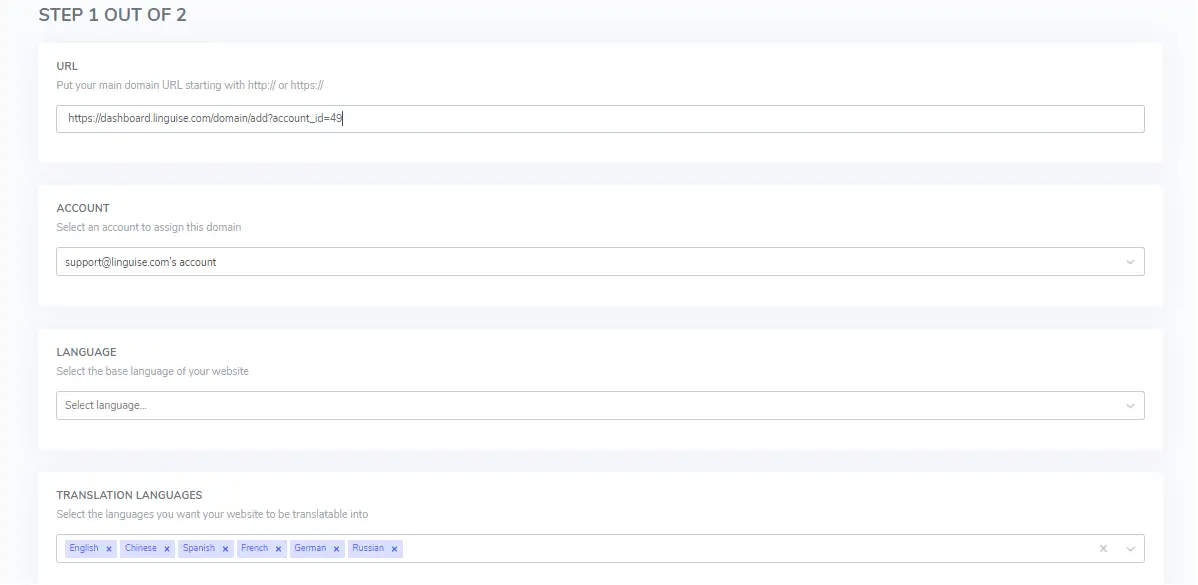Click 'Select the languages you want' hint text
Image resolution: width=1198 pixels, height=585 pixels.
pos(212,514)
